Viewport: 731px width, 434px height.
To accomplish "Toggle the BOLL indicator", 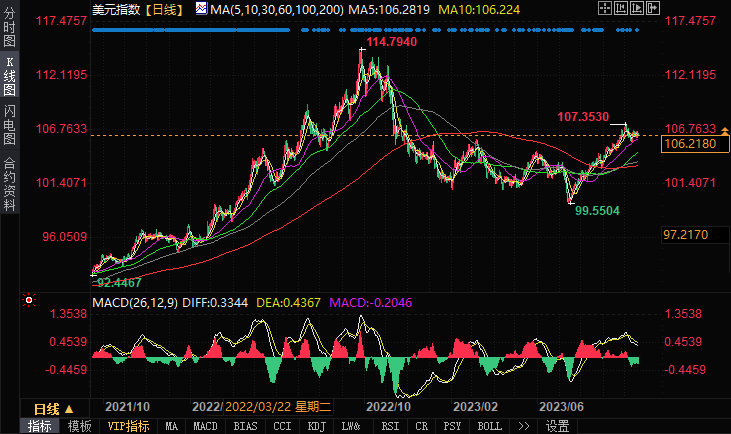I will coord(490,426).
